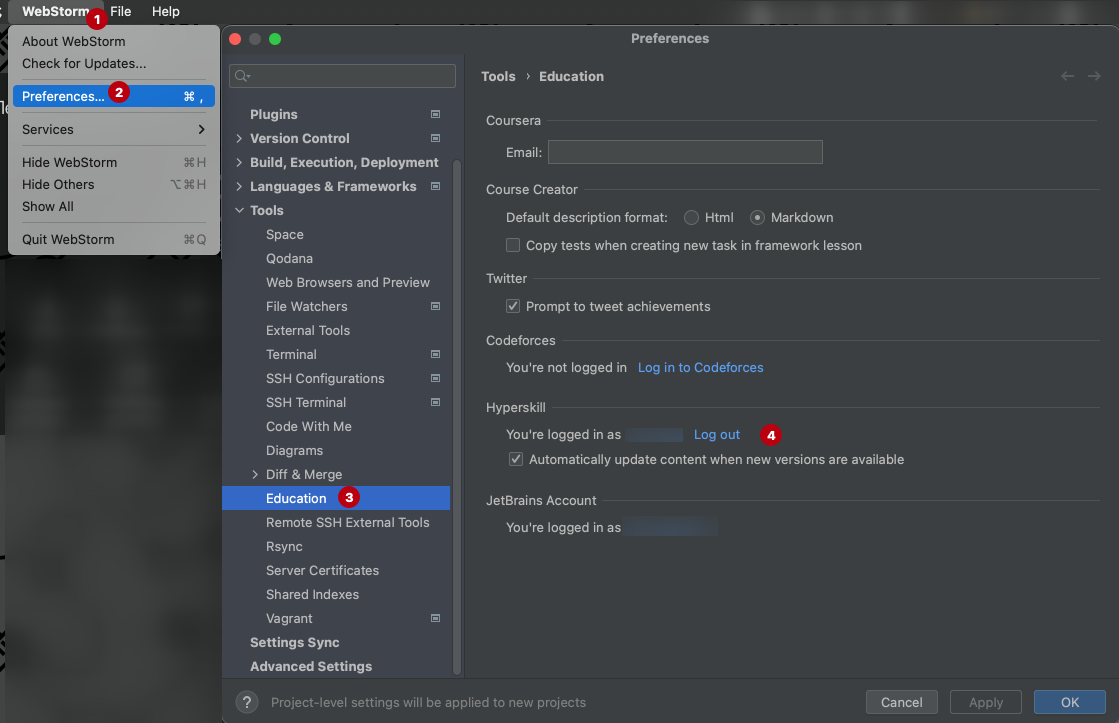Toggle automatically update content checkbox

click(516, 459)
